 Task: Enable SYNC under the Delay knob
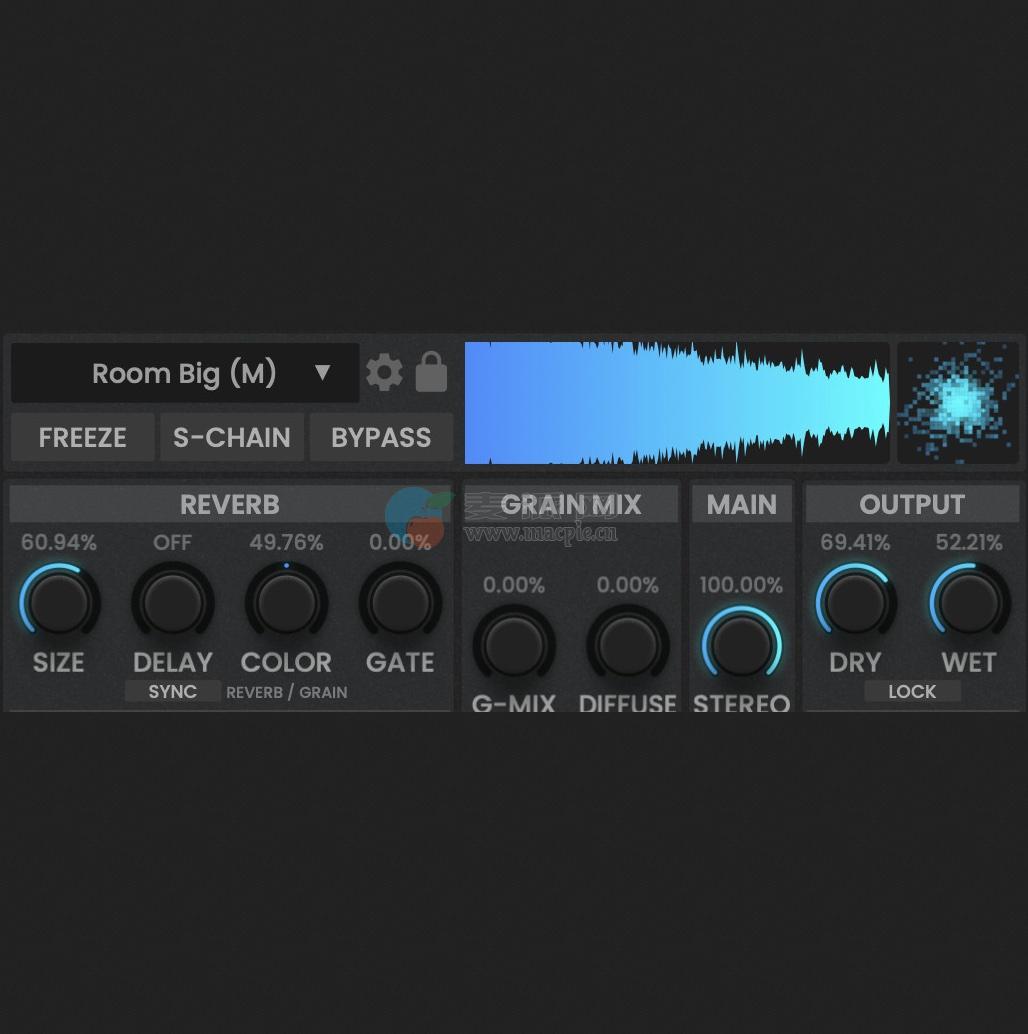(172, 691)
